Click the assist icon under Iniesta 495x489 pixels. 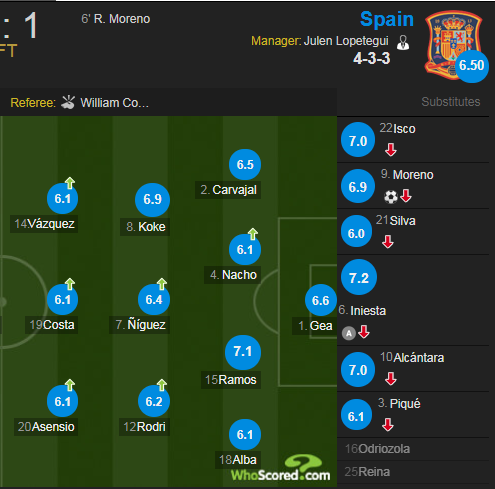tap(349, 333)
